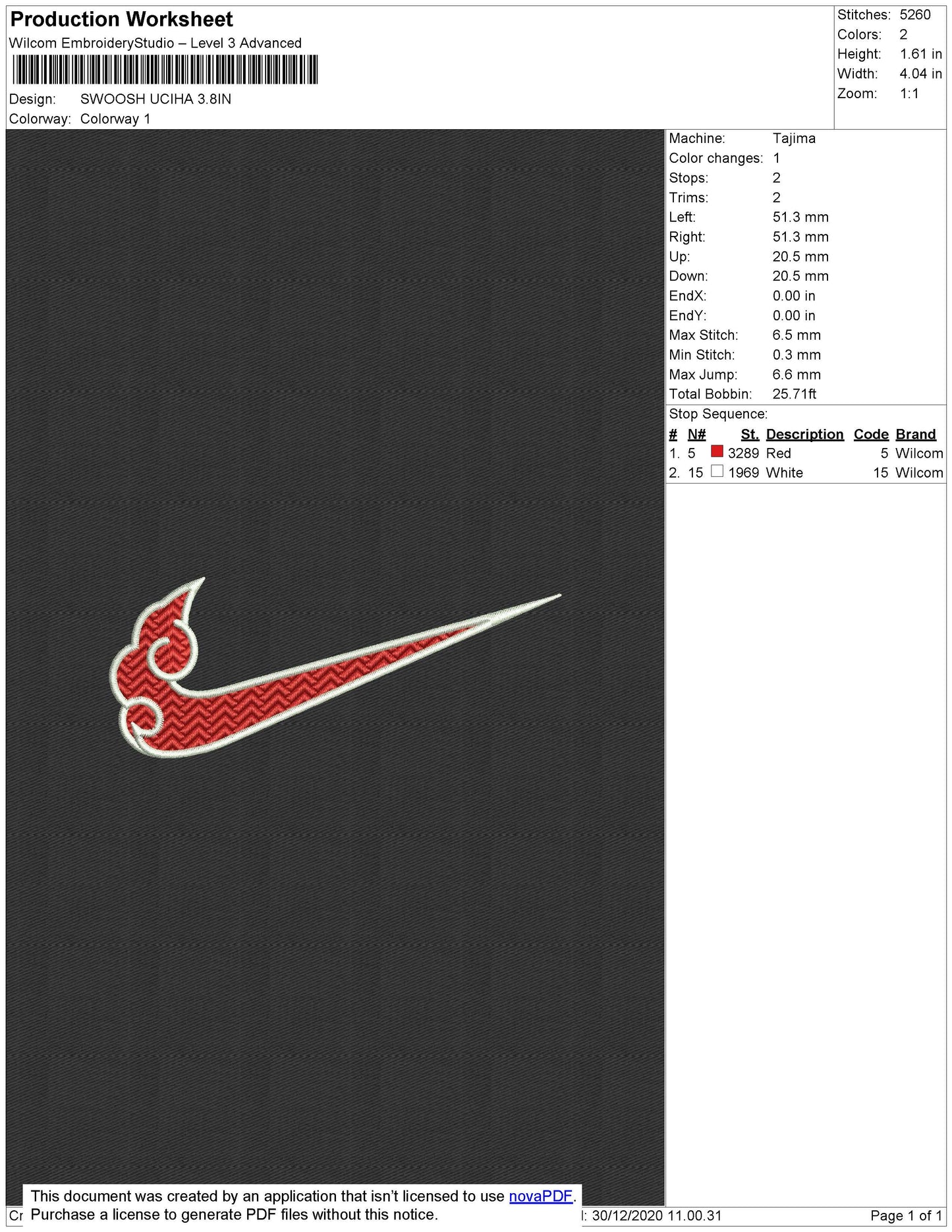The width and height of the screenshot is (952, 1232).
Task: Click the Up value '20.5 mm'
Action: (x=800, y=256)
